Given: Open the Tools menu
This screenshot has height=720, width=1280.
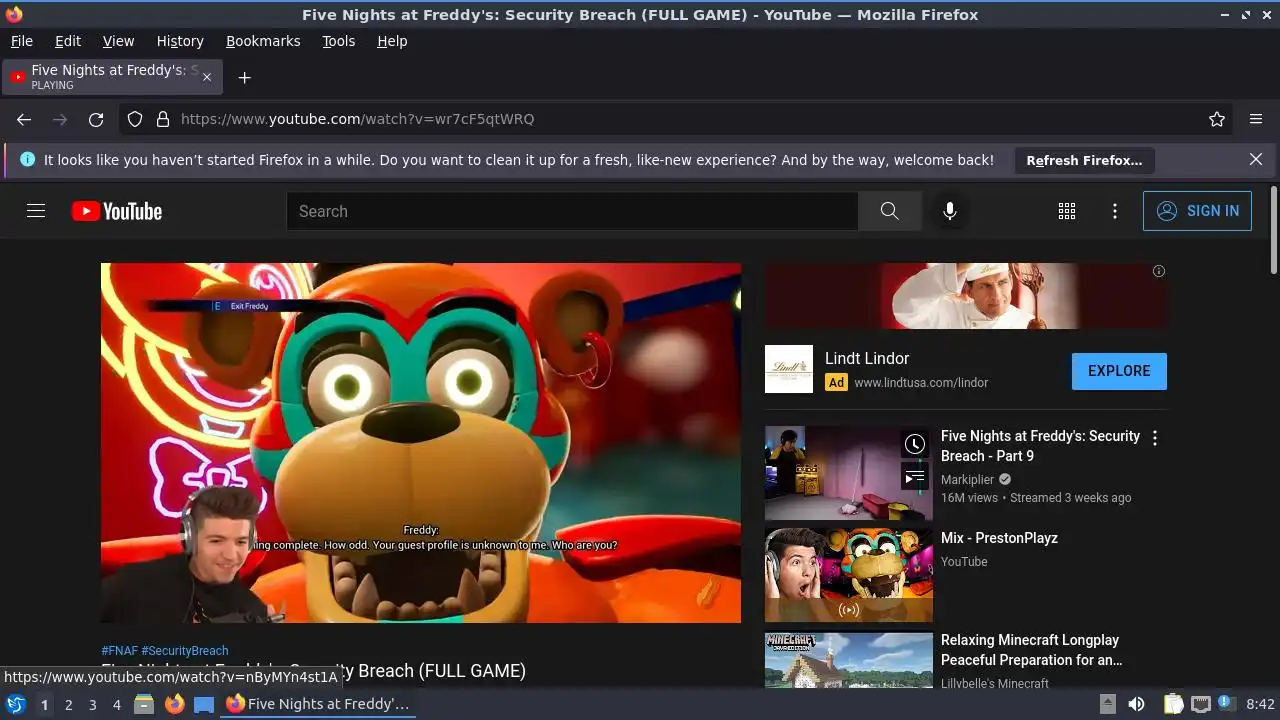Looking at the screenshot, I should pyautogui.click(x=339, y=41).
